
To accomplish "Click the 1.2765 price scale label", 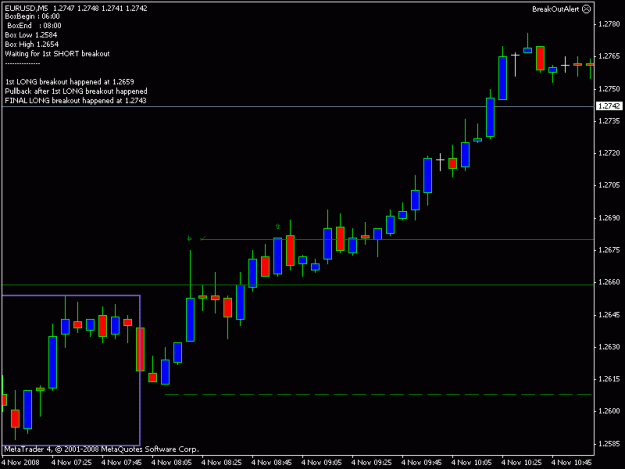I will point(609,56).
